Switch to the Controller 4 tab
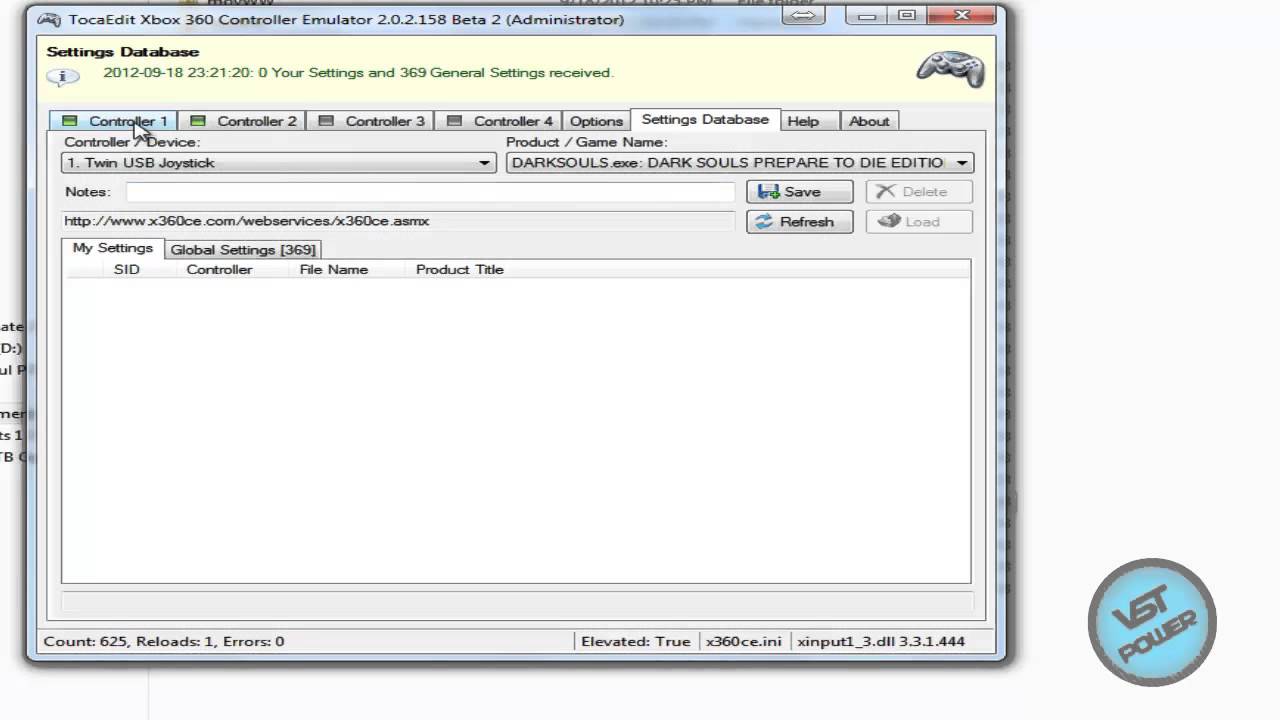 click(x=498, y=121)
